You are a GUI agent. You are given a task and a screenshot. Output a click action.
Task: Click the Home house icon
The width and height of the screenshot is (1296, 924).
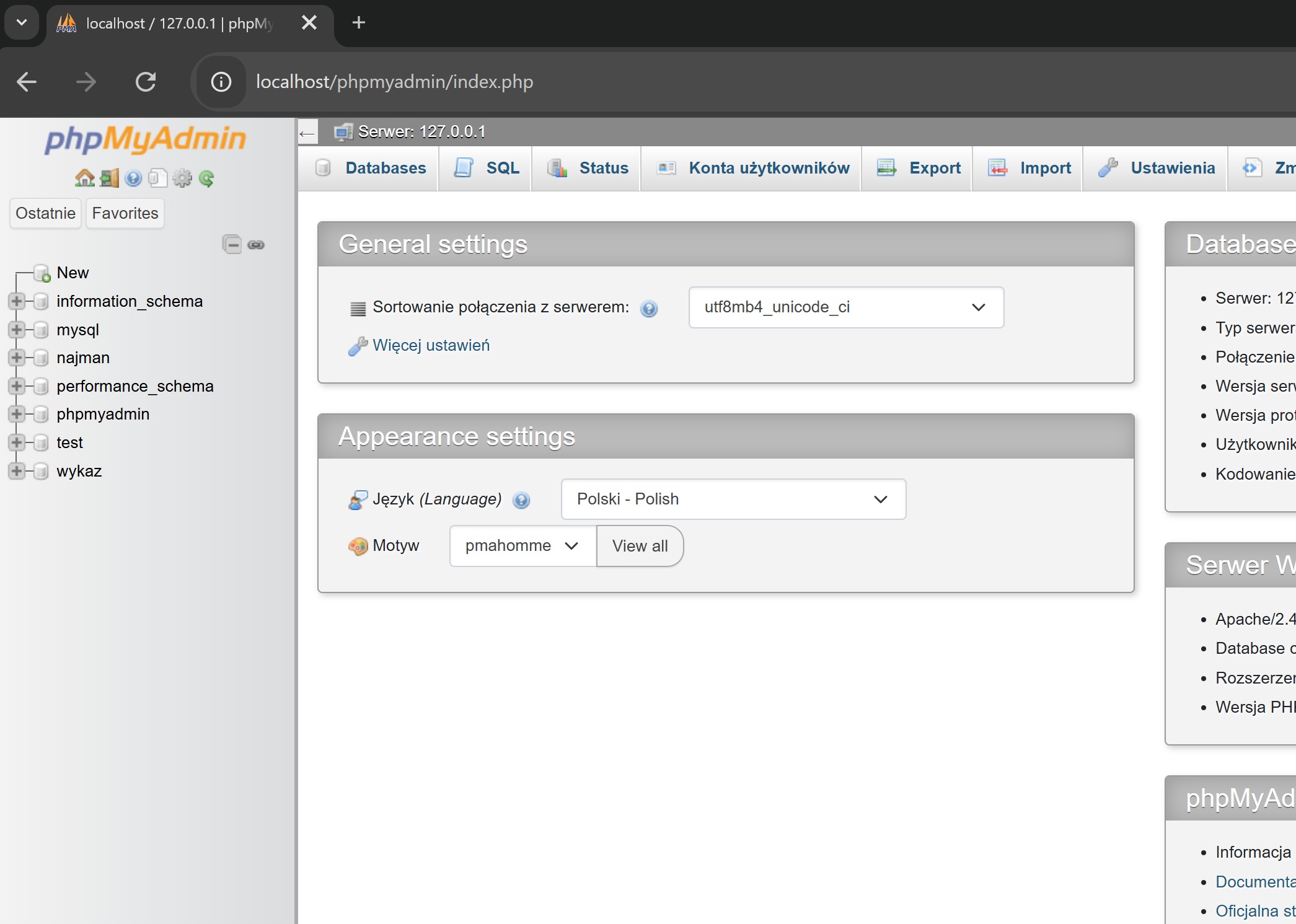pos(84,178)
